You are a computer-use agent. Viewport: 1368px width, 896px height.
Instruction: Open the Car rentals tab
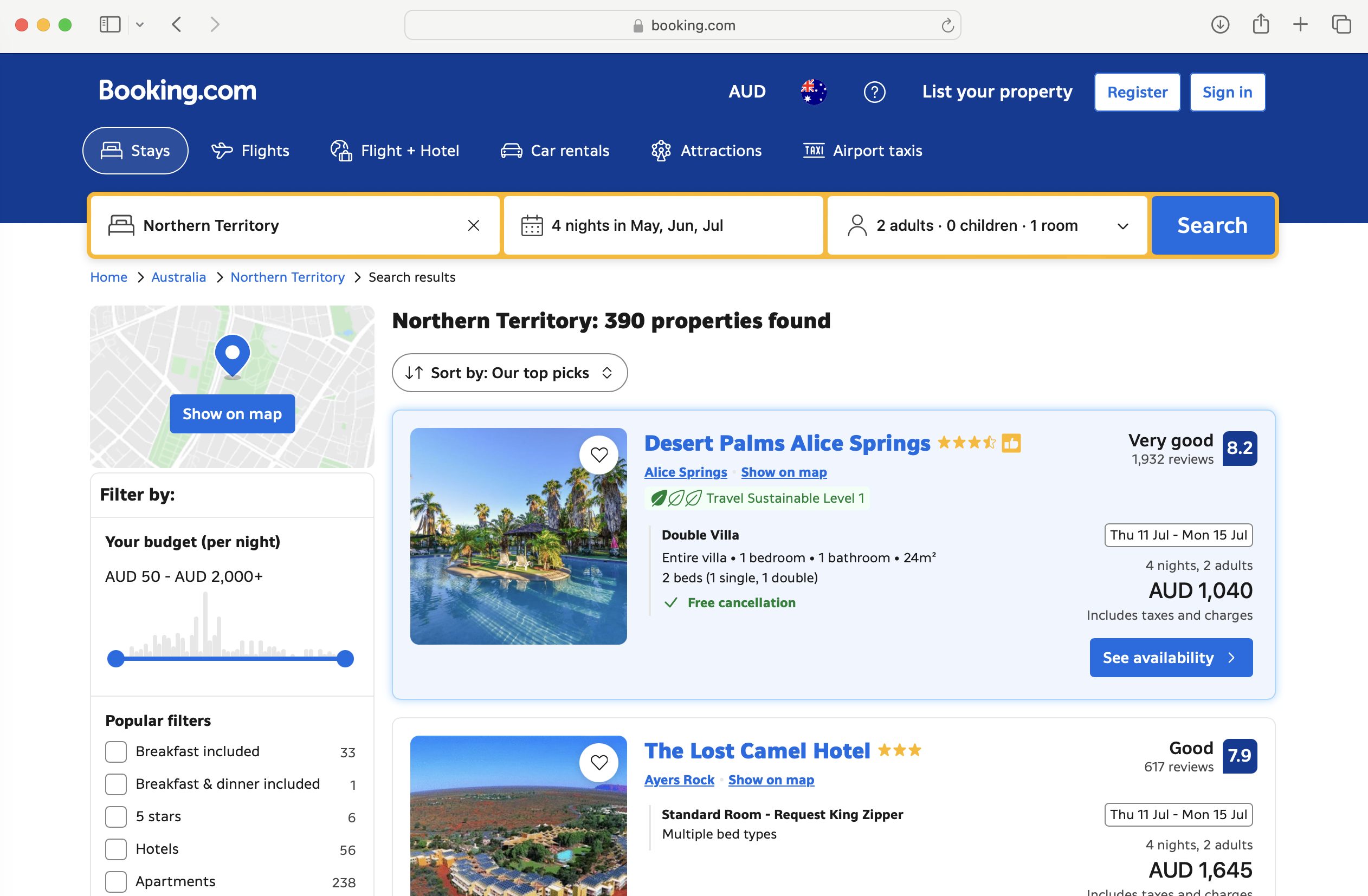pos(554,151)
